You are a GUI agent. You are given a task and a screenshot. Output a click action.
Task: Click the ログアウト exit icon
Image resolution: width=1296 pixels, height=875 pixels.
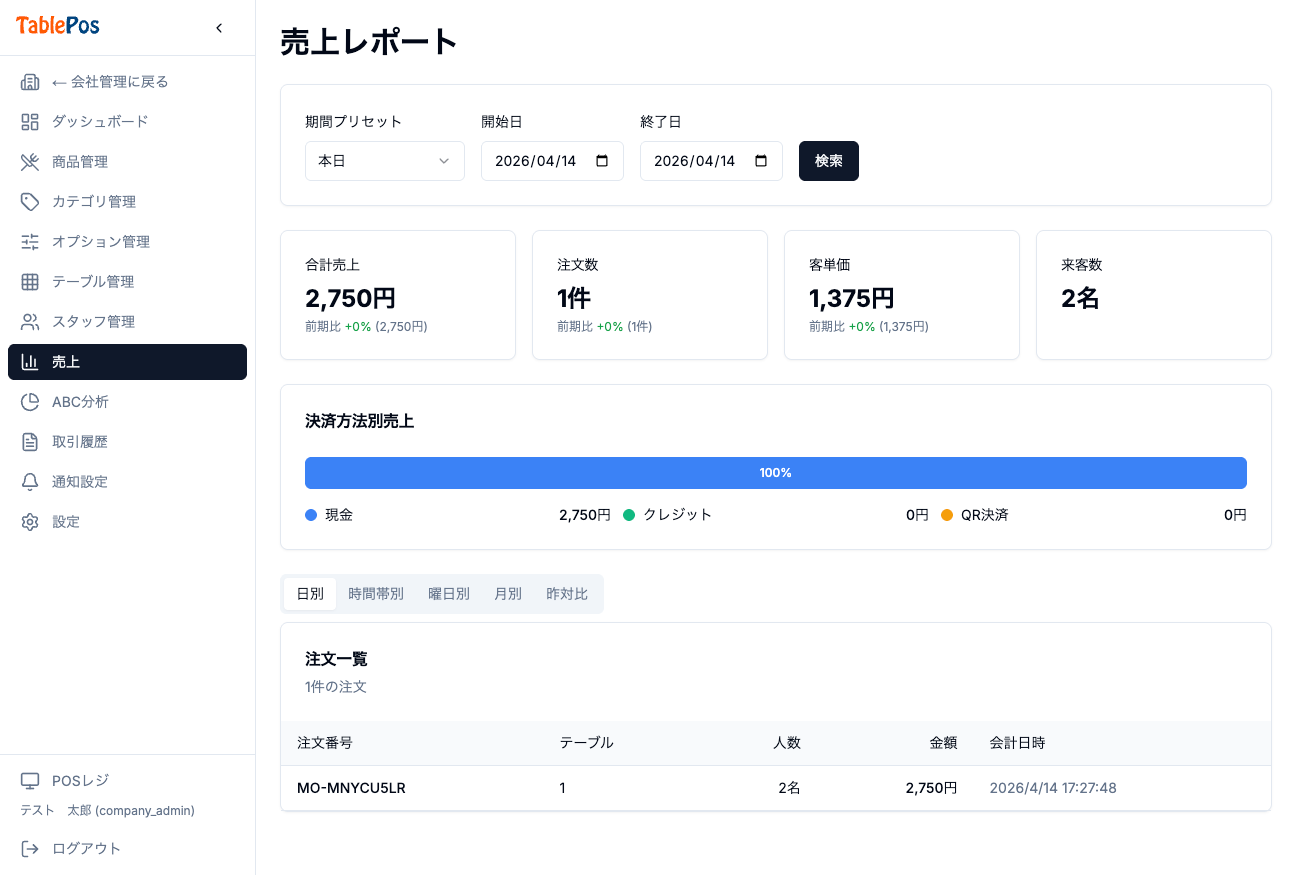tap(30, 849)
